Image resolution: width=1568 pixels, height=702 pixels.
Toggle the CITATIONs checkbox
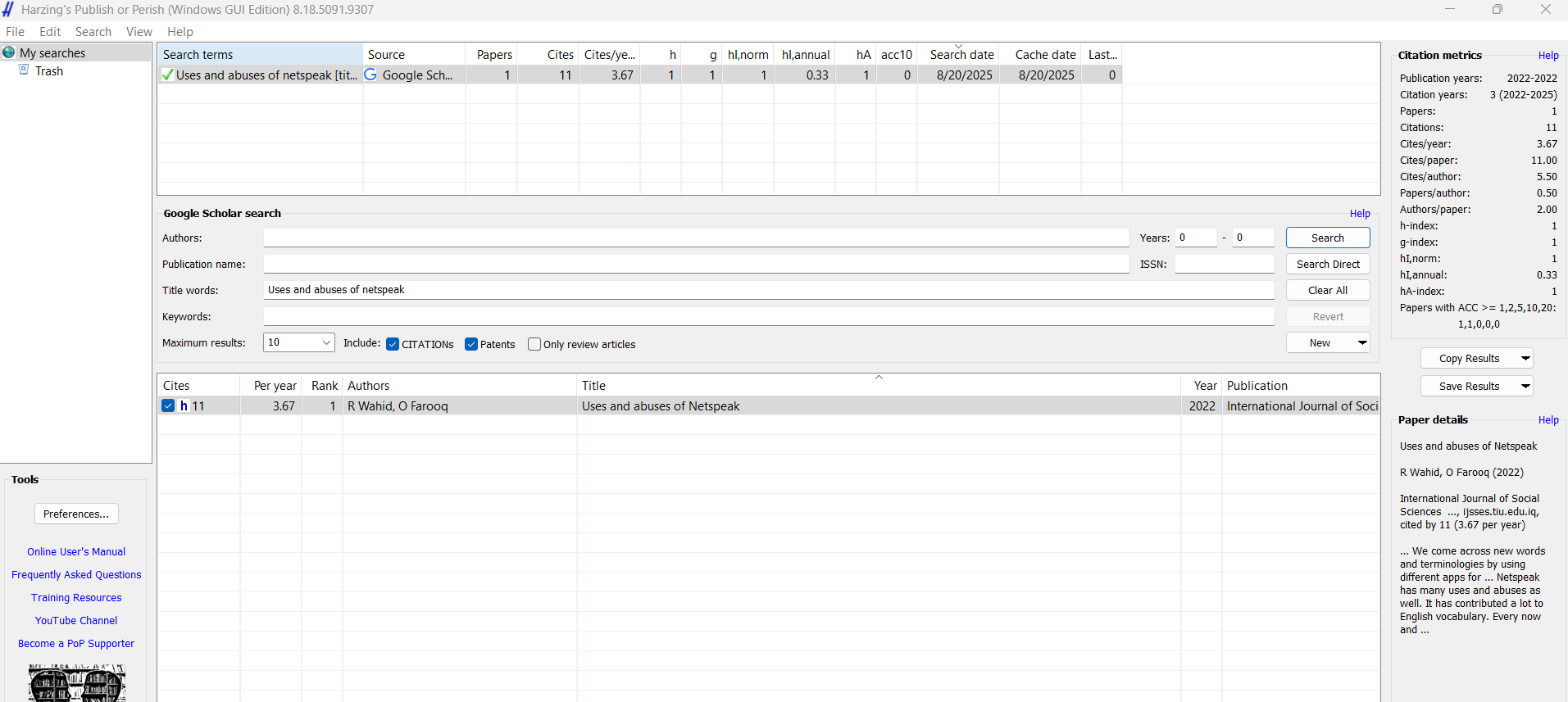tap(393, 344)
